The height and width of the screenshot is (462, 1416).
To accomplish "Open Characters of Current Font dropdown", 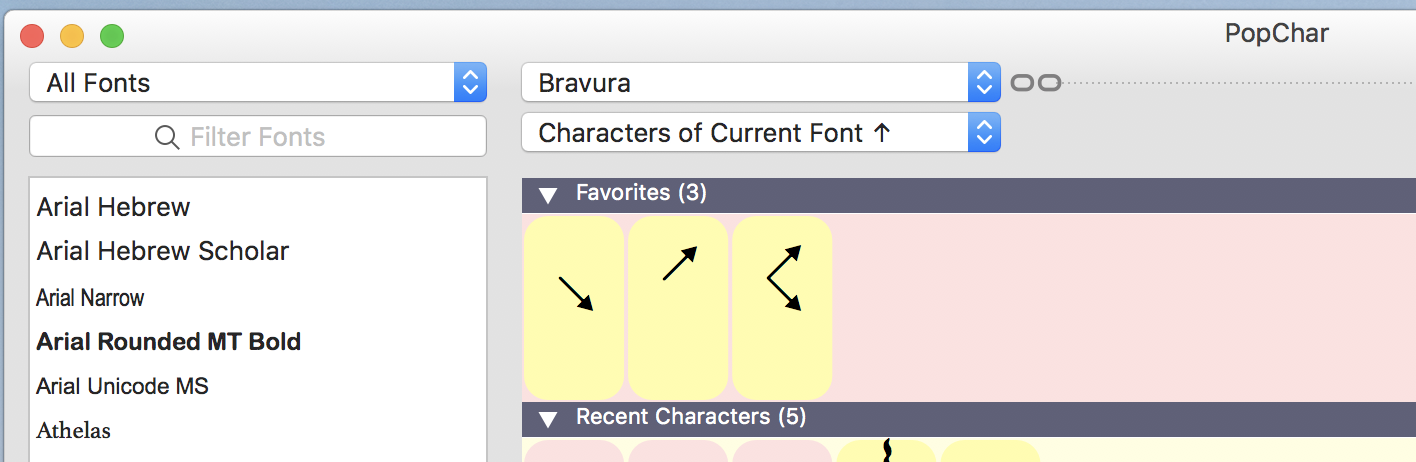I will coord(760,133).
